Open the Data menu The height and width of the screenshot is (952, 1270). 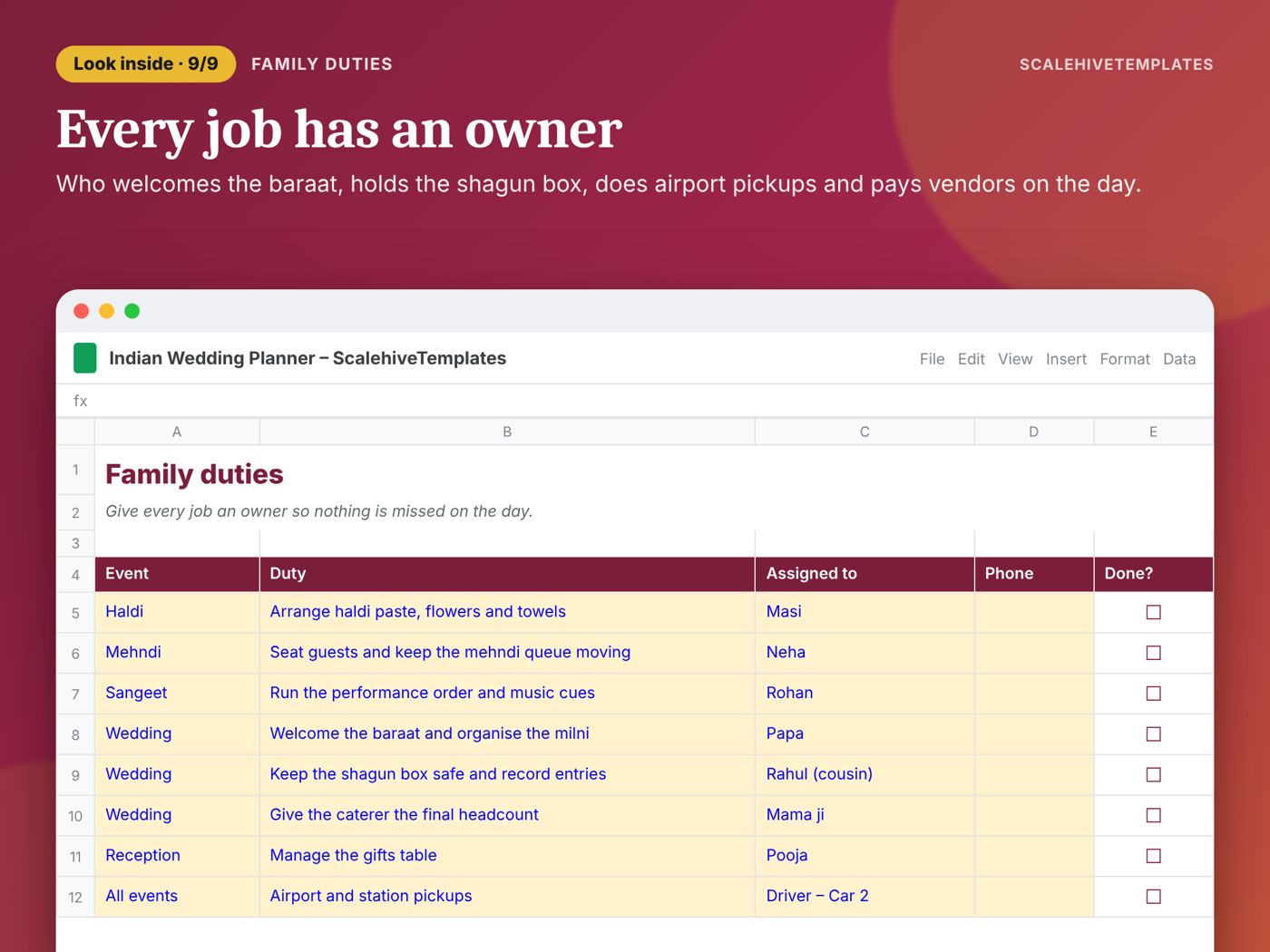1179,359
